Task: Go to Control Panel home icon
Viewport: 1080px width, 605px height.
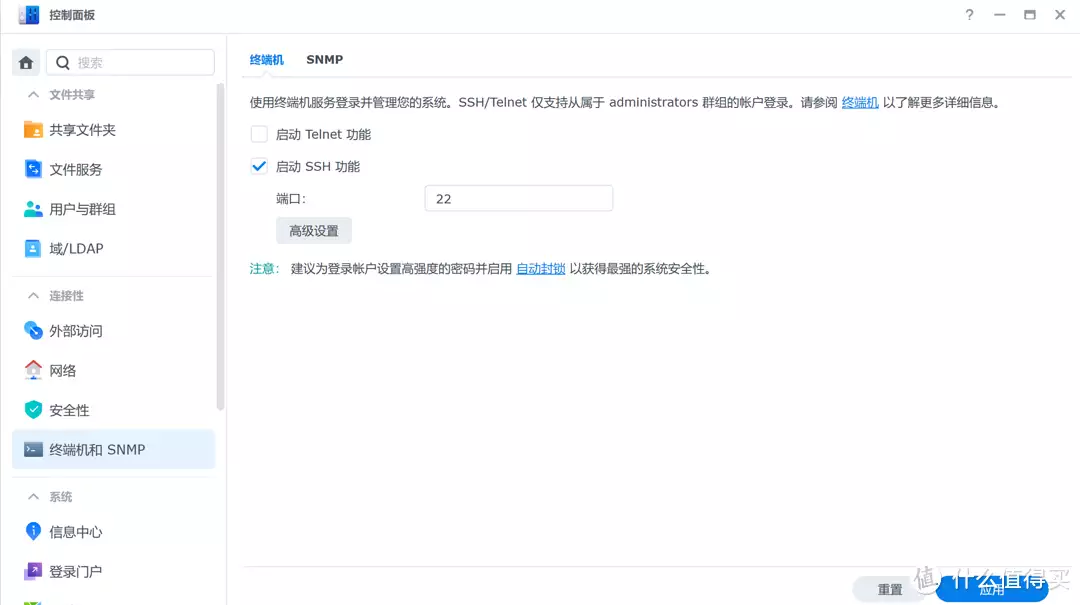Action: pos(26,63)
